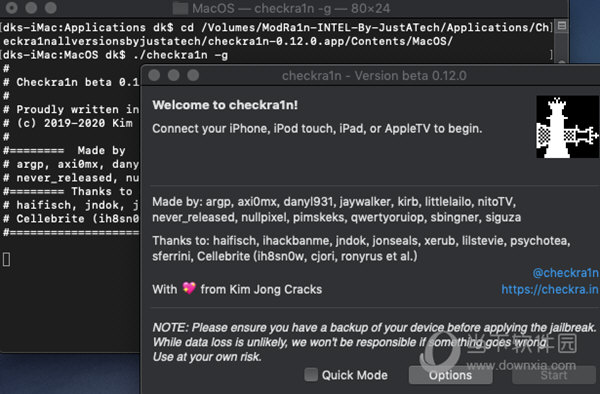Close the checkra1n window with the first title-bar button
The image size is (600, 394).
pos(154,75)
